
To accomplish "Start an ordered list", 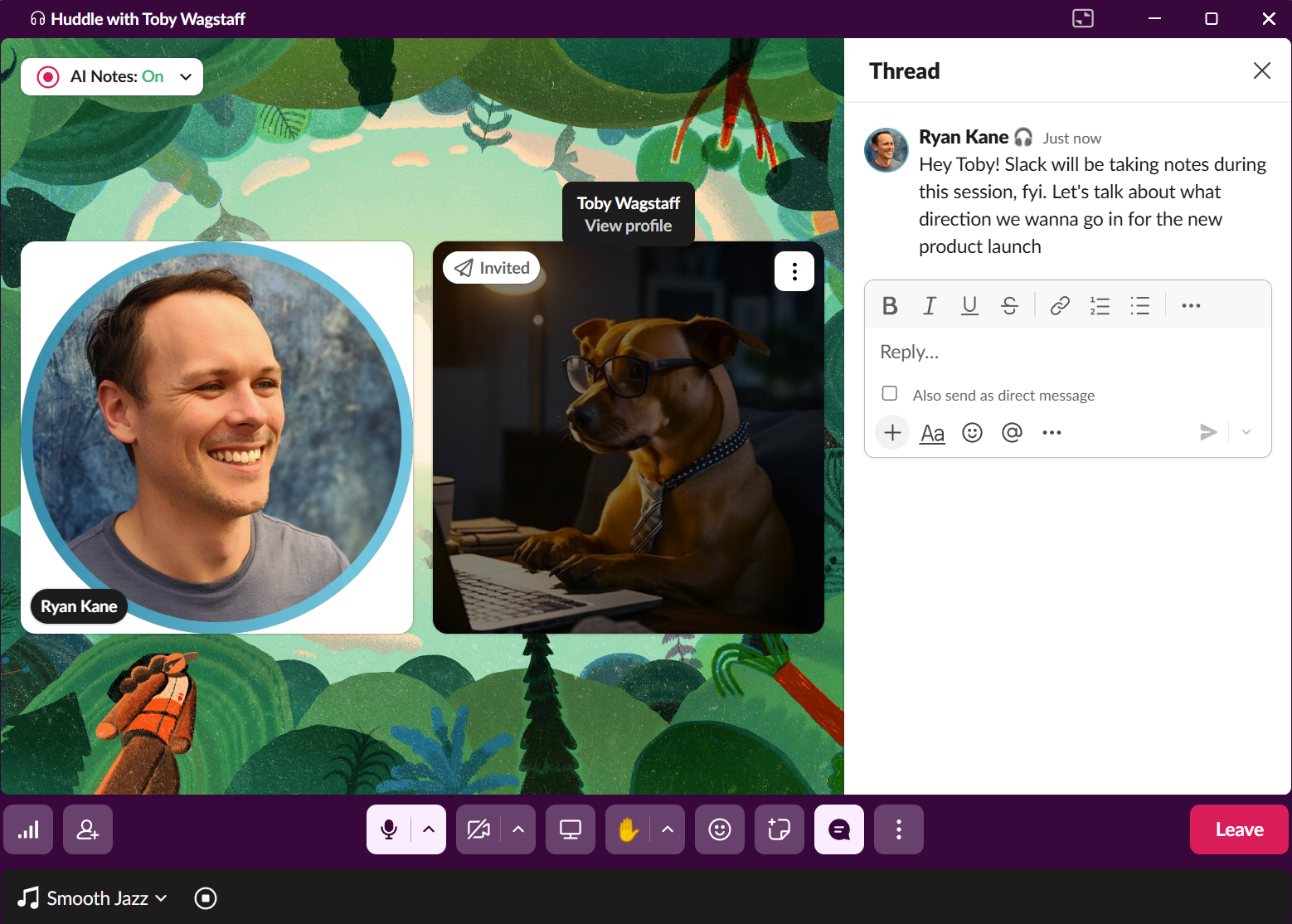I will click(1100, 306).
